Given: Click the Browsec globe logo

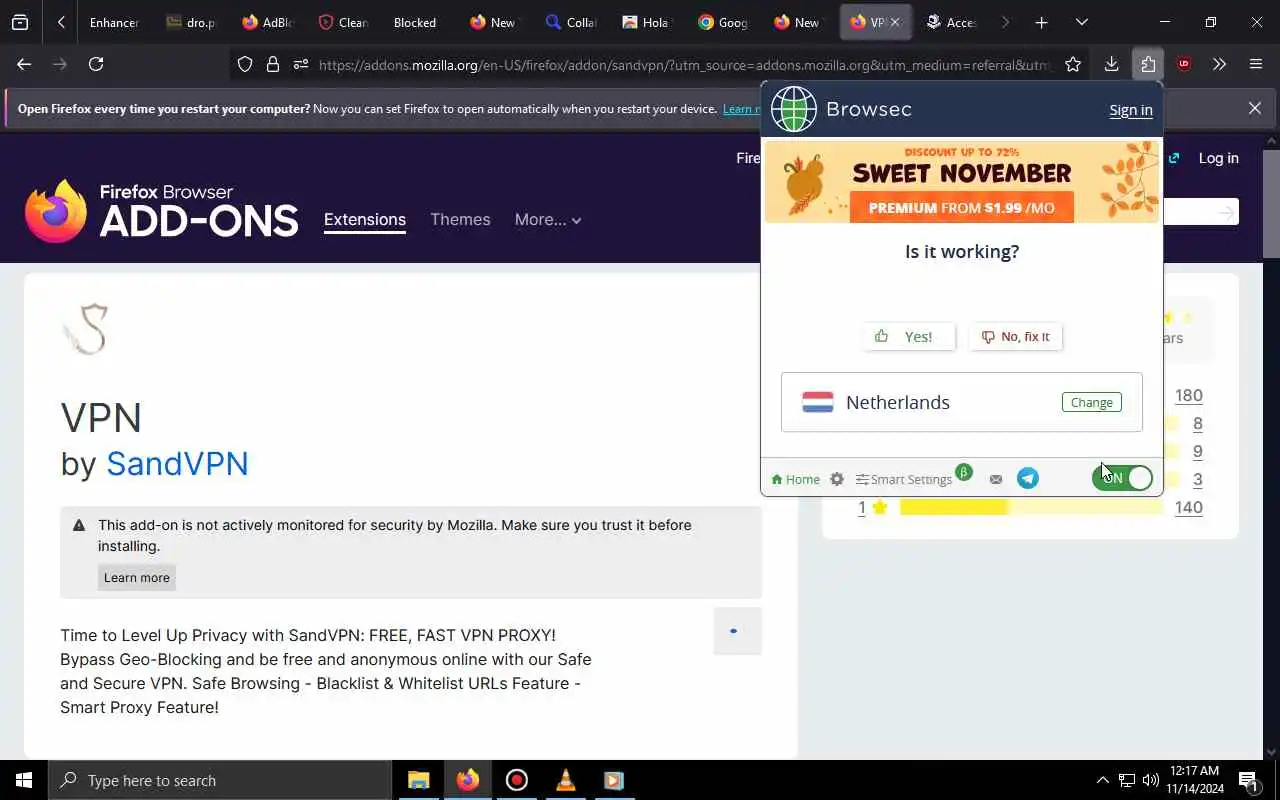Looking at the screenshot, I should click(794, 109).
